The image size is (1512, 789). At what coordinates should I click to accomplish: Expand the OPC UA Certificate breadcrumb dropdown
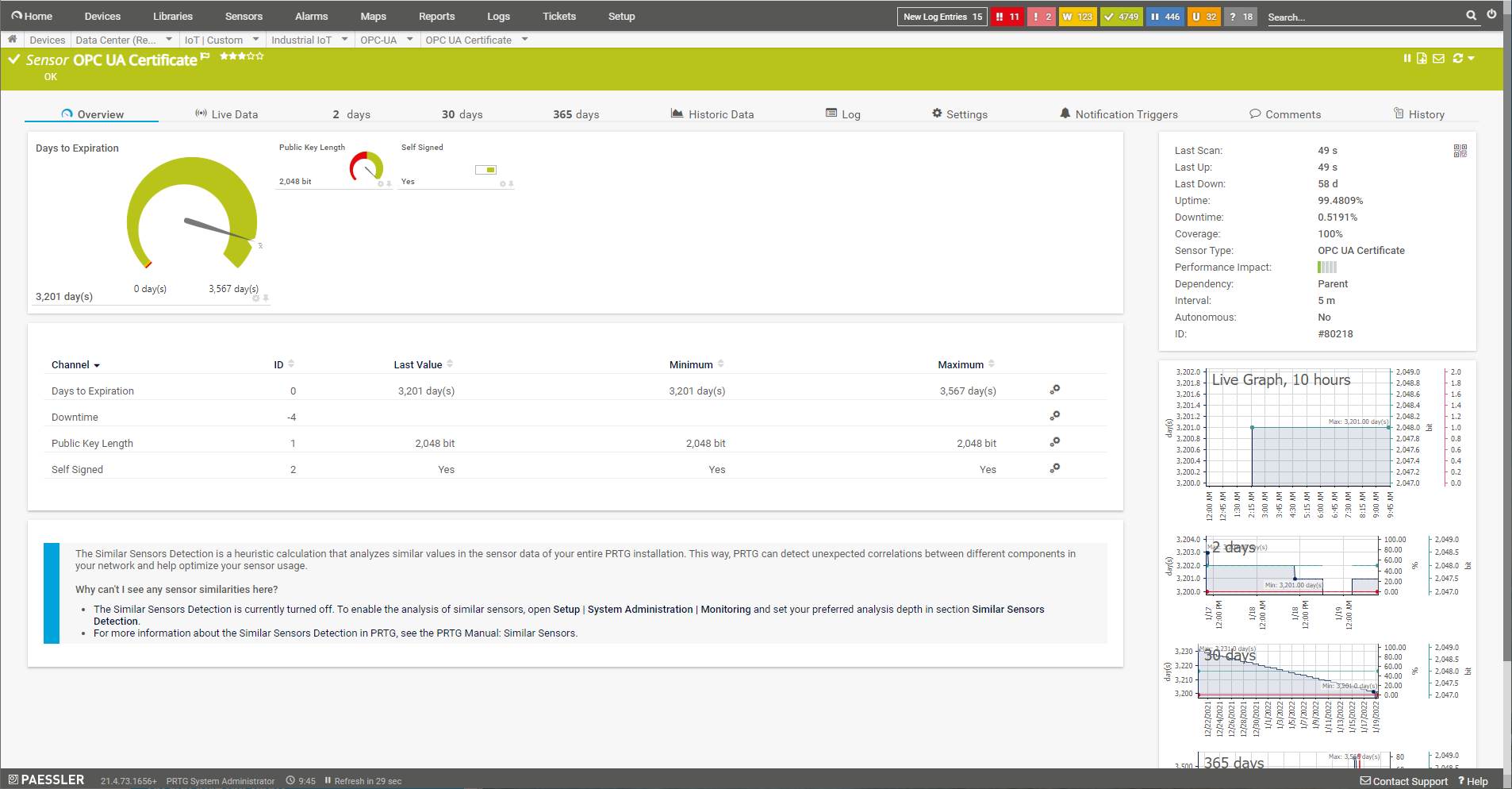pyautogui.click(x=524, y=39)
